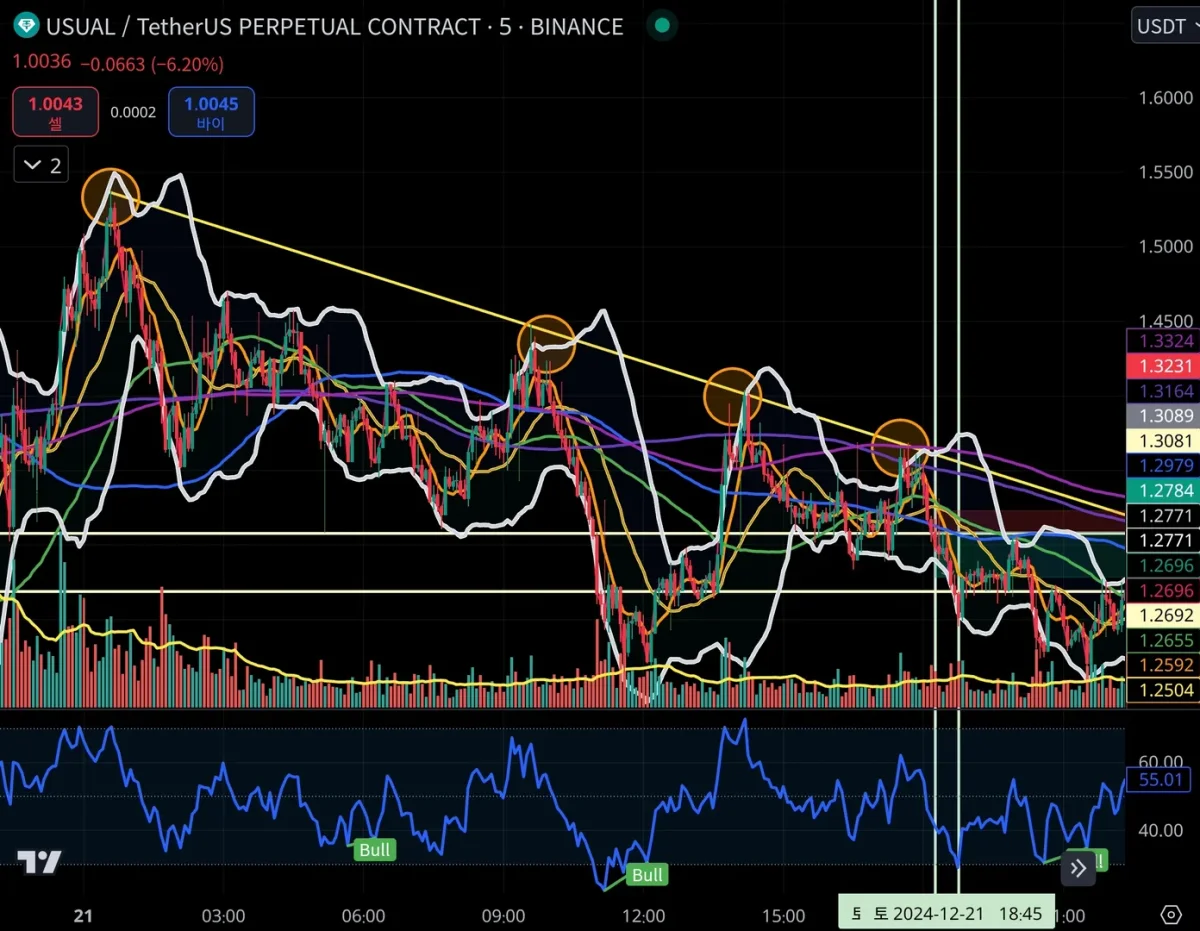Open the USDT currency dropdown

click(1166, 26)
